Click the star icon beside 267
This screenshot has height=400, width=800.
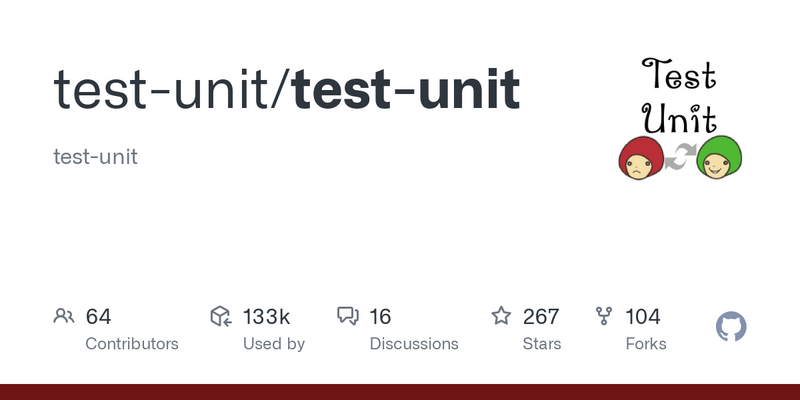501,316
